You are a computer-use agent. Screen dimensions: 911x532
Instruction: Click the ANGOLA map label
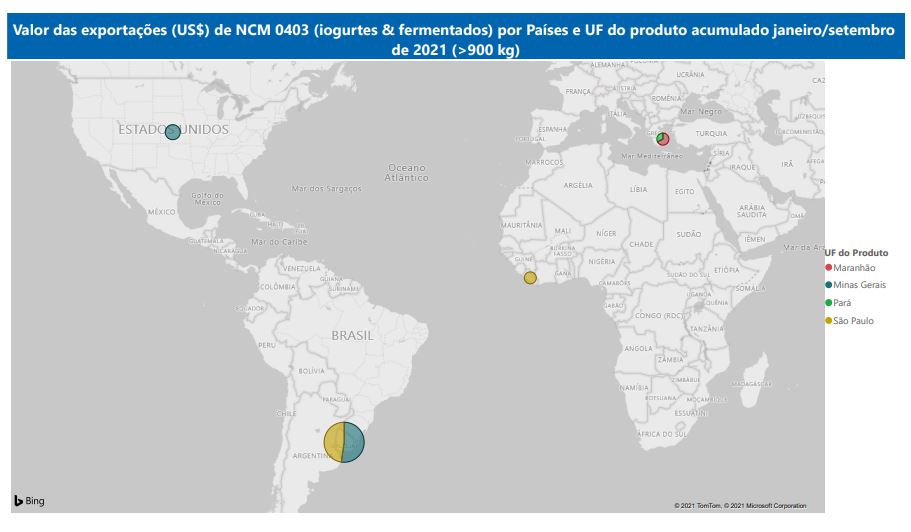point(639,348)
